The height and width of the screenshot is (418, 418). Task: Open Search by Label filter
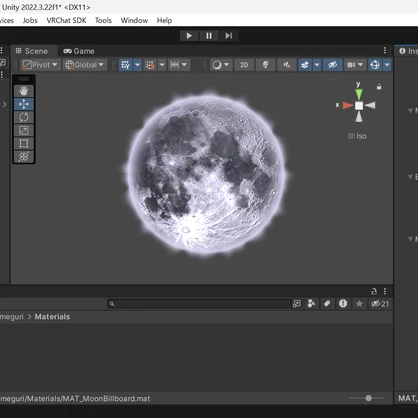tap(327, 304)
